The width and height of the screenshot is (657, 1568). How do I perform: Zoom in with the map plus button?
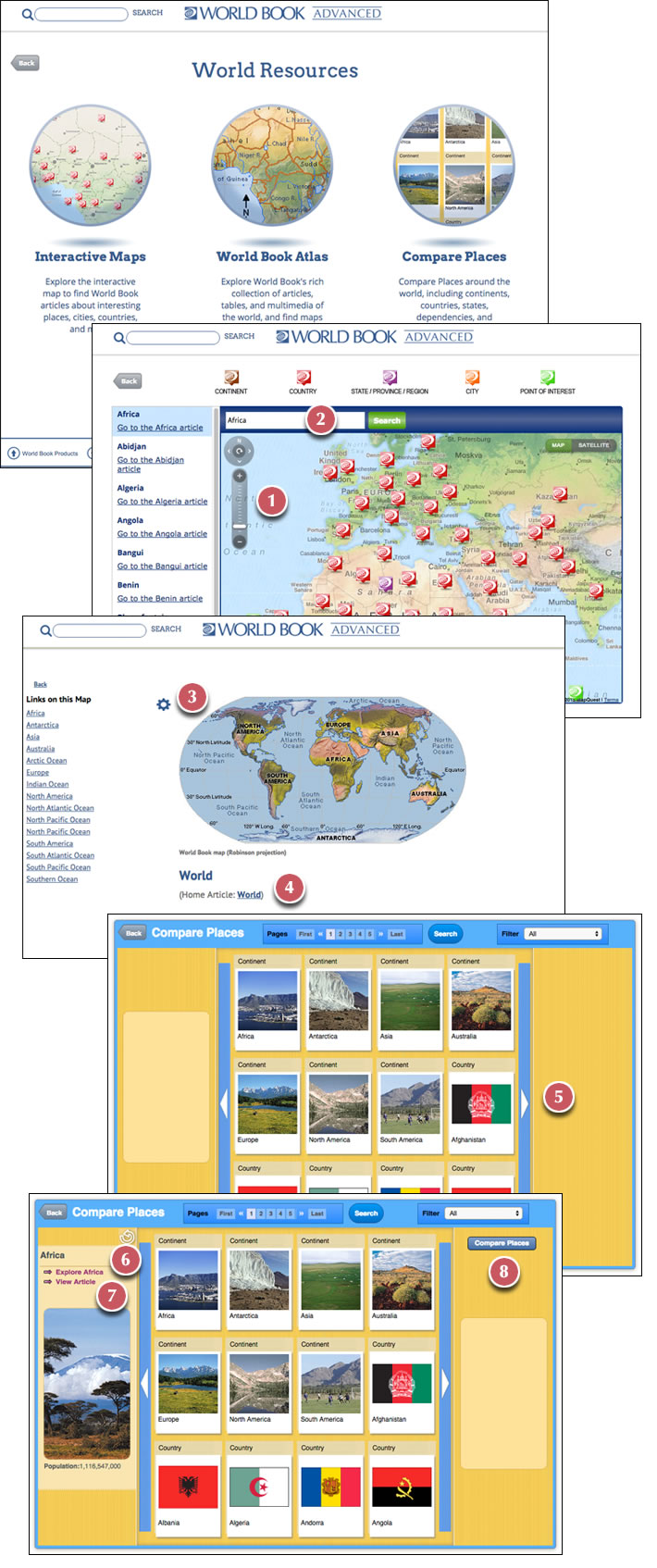(239, 476)
